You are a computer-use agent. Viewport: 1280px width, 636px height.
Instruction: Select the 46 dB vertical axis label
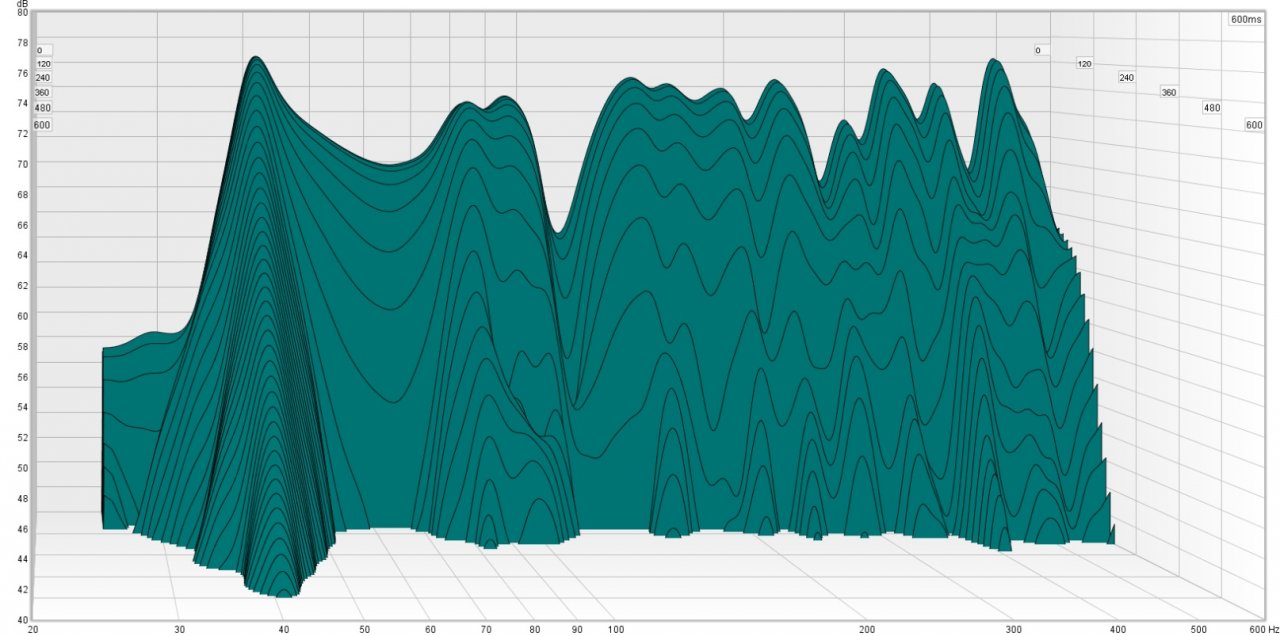click(x=22, y=529)
